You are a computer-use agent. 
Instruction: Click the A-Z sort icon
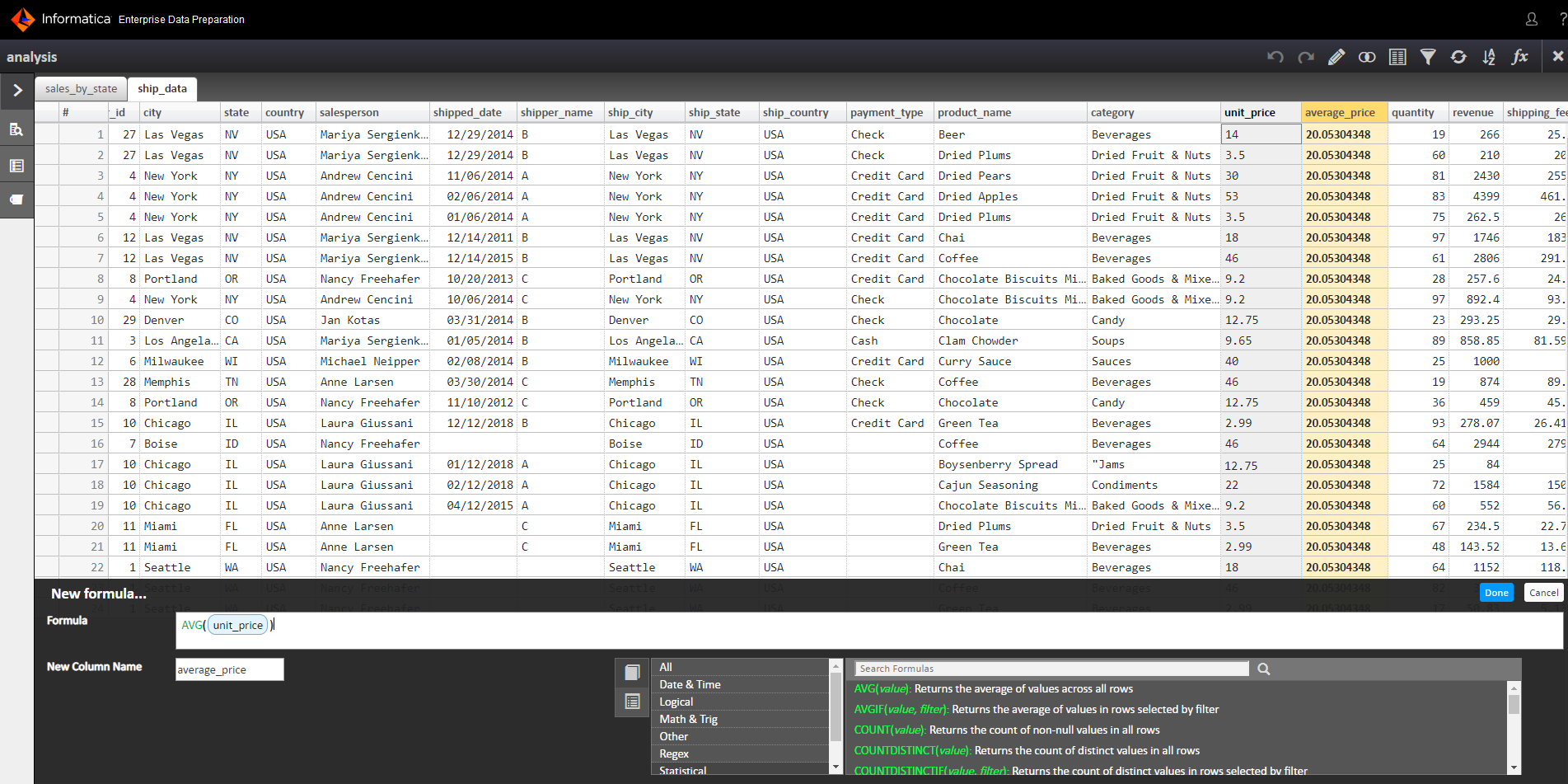[x=1489, y=57]
